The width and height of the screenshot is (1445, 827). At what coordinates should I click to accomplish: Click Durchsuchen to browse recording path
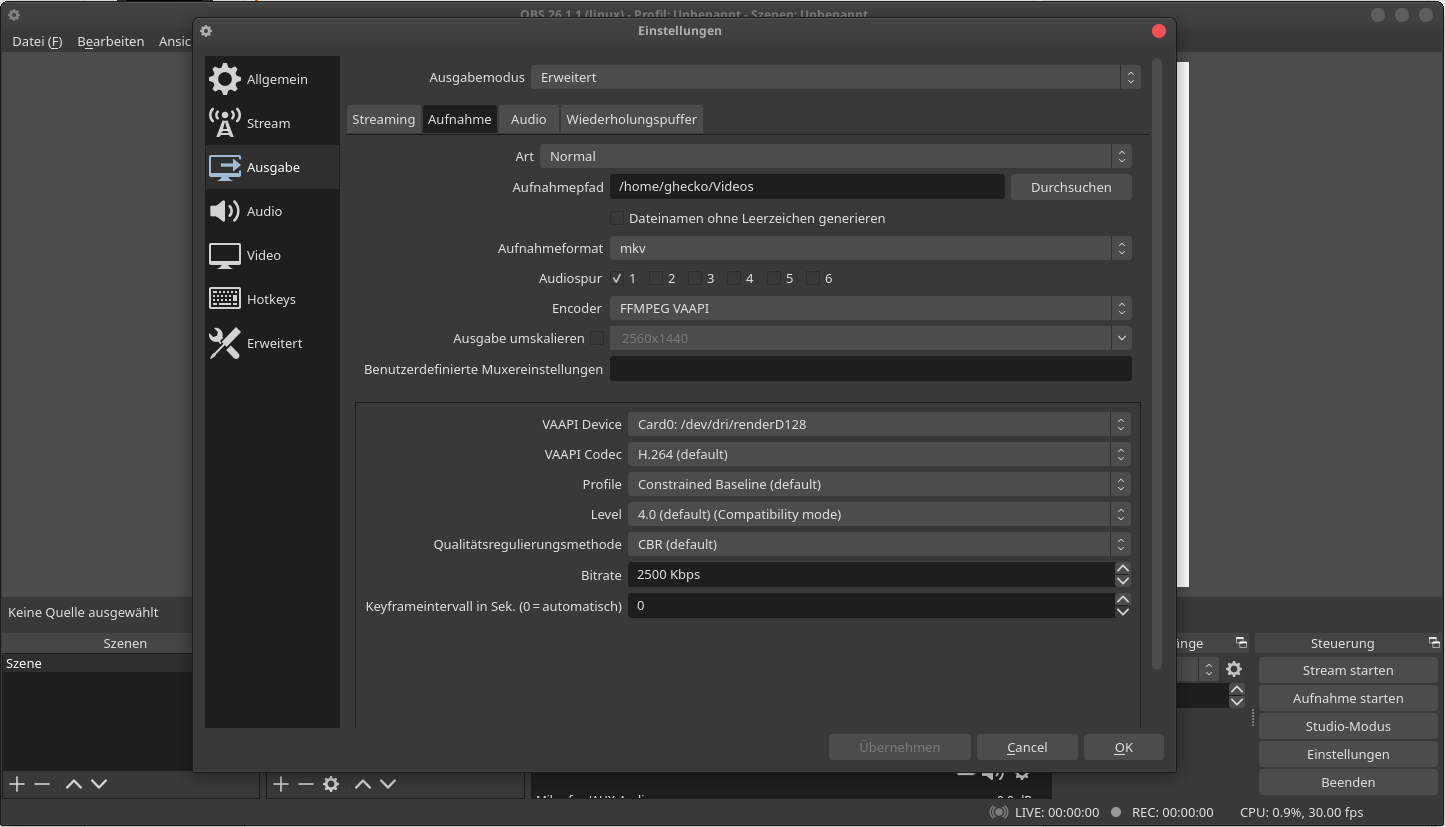(x=1071, y=187)
